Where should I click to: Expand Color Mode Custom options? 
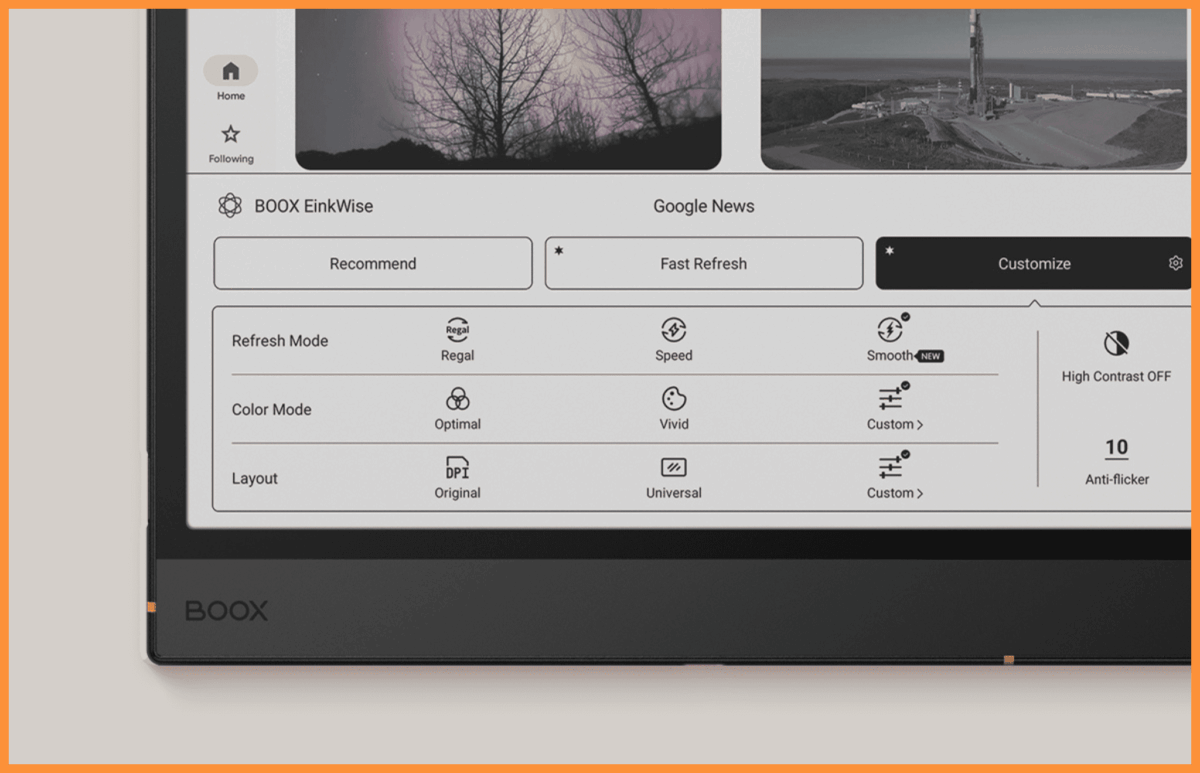point(893,408)
